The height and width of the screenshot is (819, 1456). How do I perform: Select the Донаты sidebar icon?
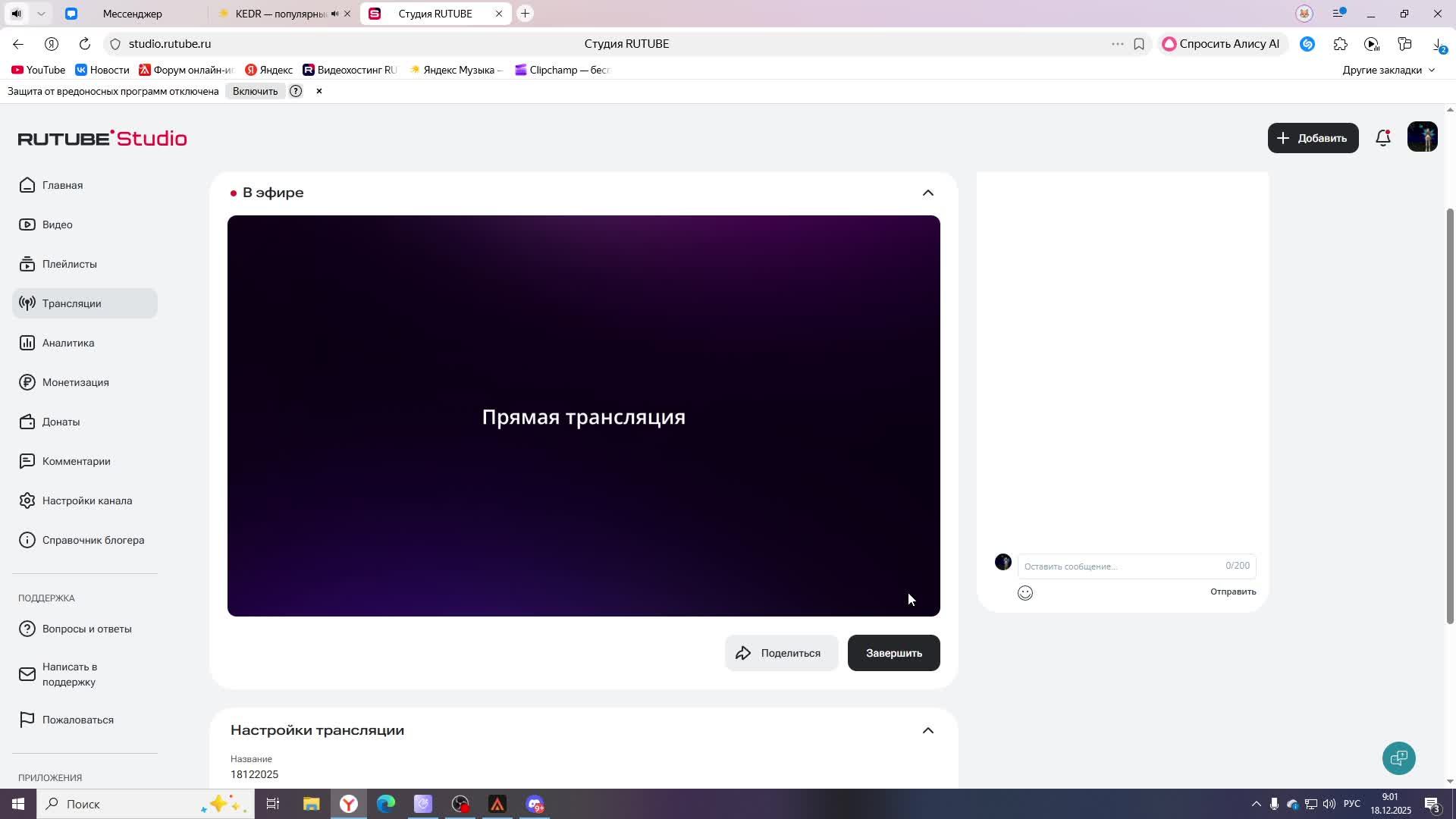(x=27, y=422)
